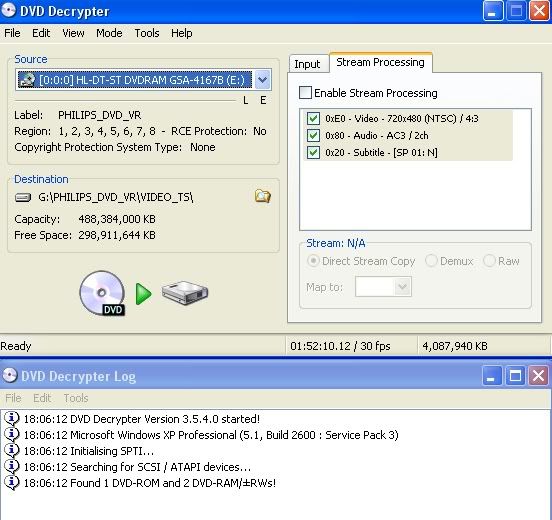
Task: Maximize the DVD Decrypter Log window
Action: (x=516, y=376)
